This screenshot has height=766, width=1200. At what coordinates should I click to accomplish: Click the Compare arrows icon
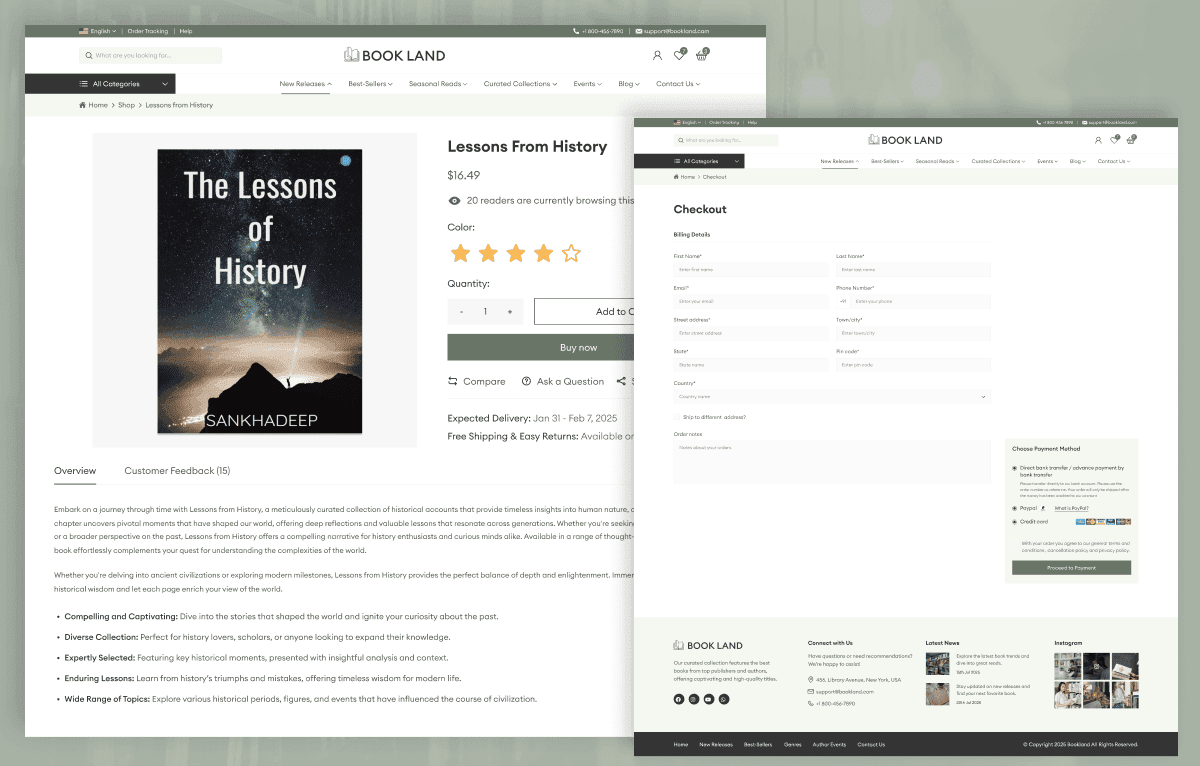(x=453, y=381)
